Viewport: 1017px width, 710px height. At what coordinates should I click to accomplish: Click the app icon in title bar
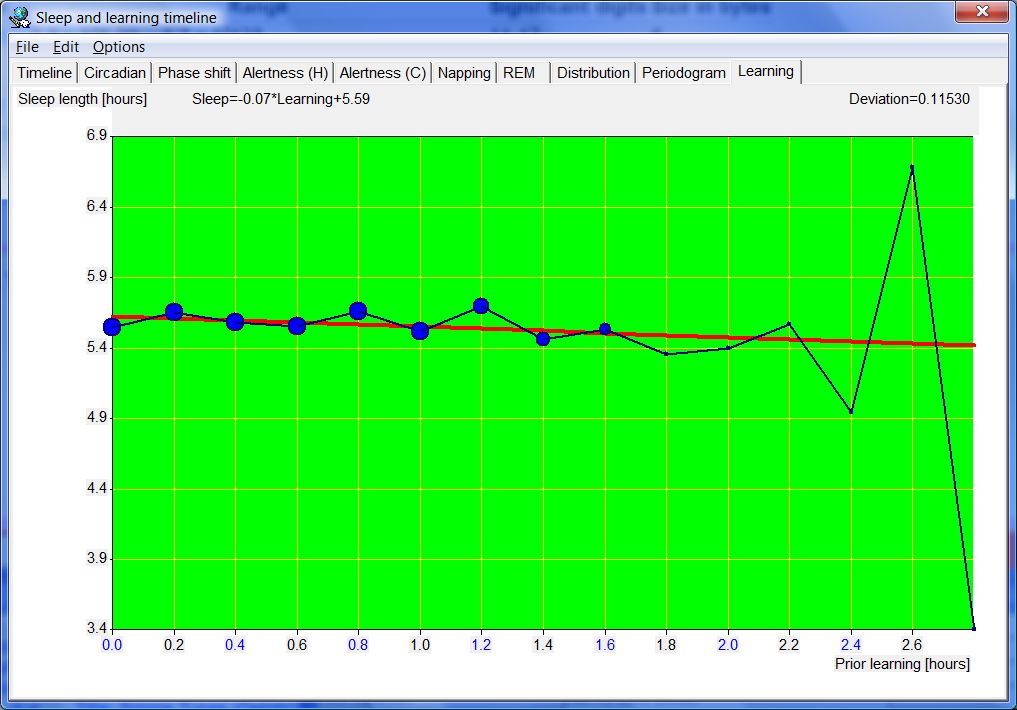pos(19,17)
